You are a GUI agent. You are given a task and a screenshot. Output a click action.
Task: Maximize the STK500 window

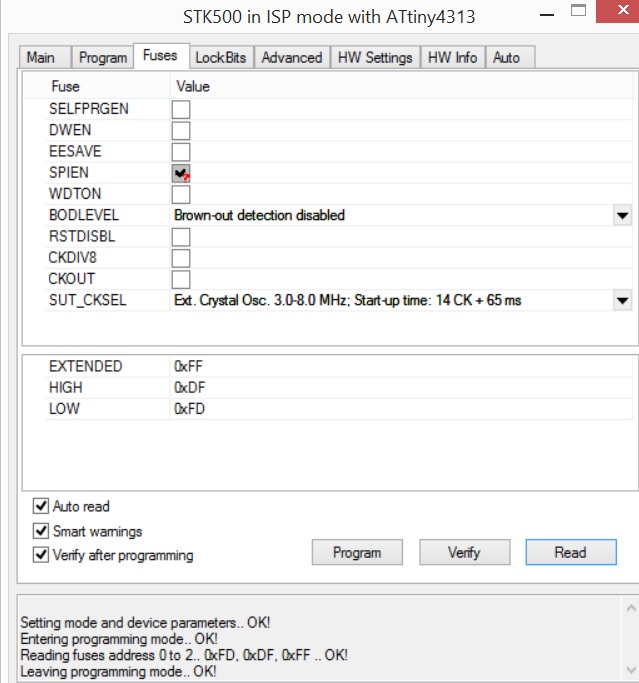578,11
